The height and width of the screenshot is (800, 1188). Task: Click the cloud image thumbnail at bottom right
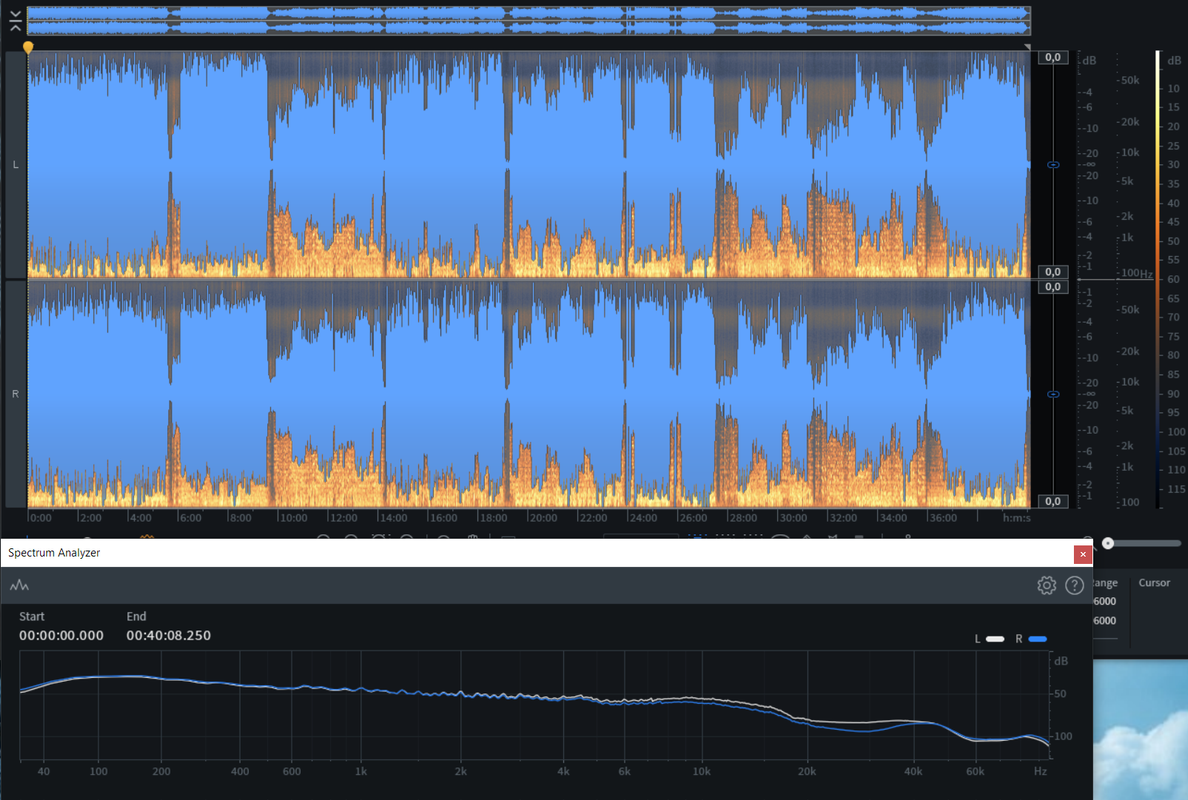[x=1140, y=730]
